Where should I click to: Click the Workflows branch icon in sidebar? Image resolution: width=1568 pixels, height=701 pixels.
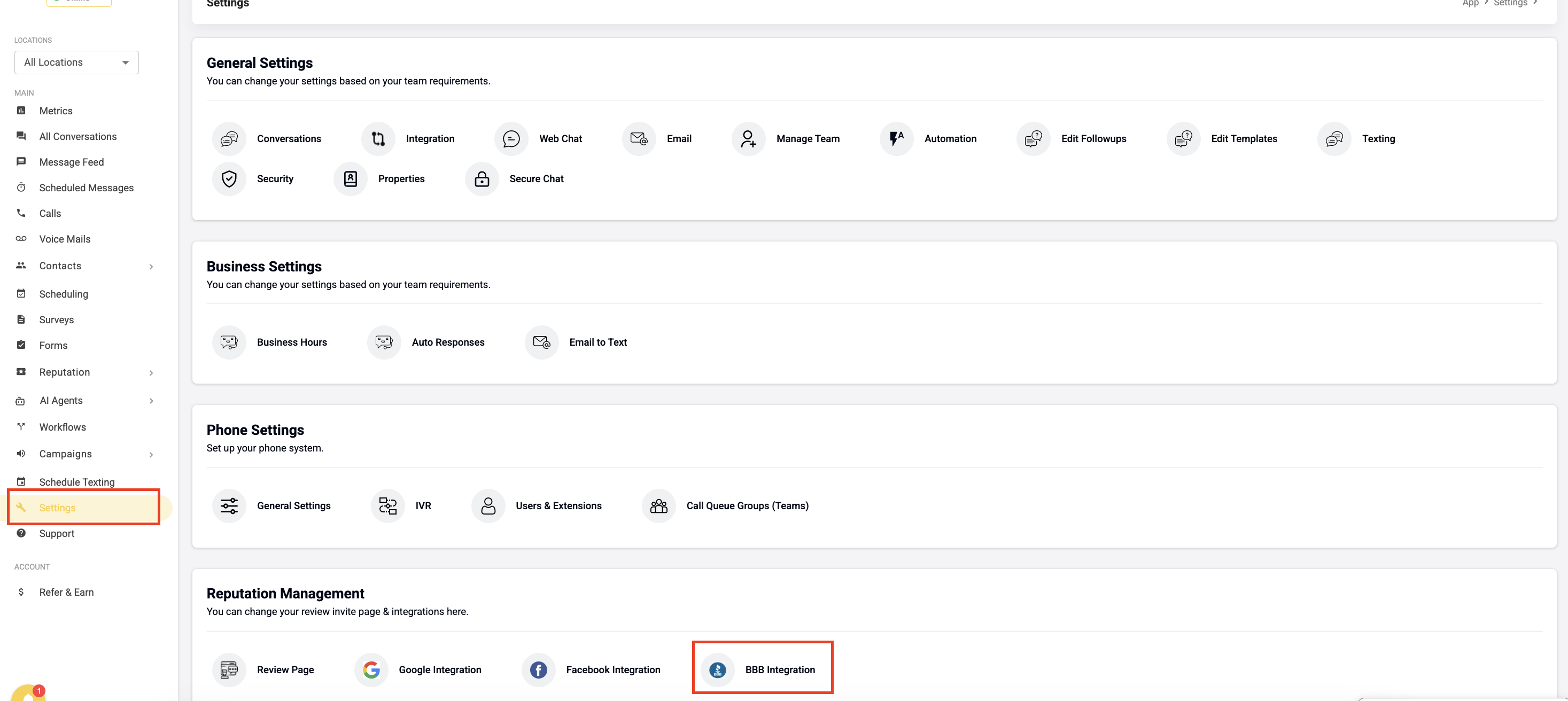[x=21, y=426]
